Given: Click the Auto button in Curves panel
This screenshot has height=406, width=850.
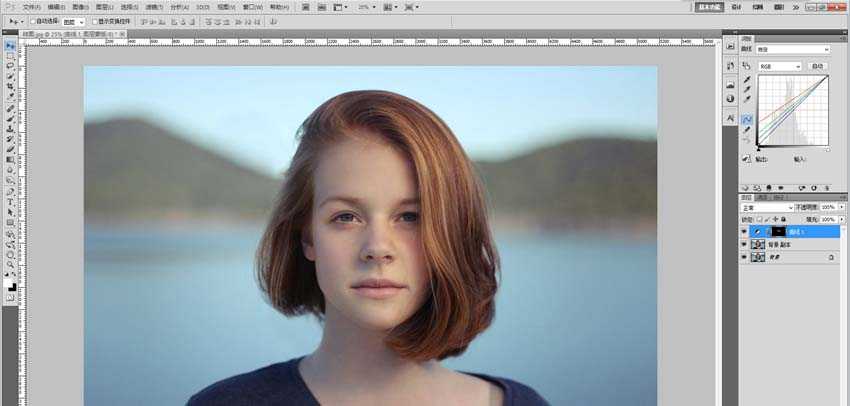Looking at the screenshot, I should pyautogui.click(x=817, y=66).
